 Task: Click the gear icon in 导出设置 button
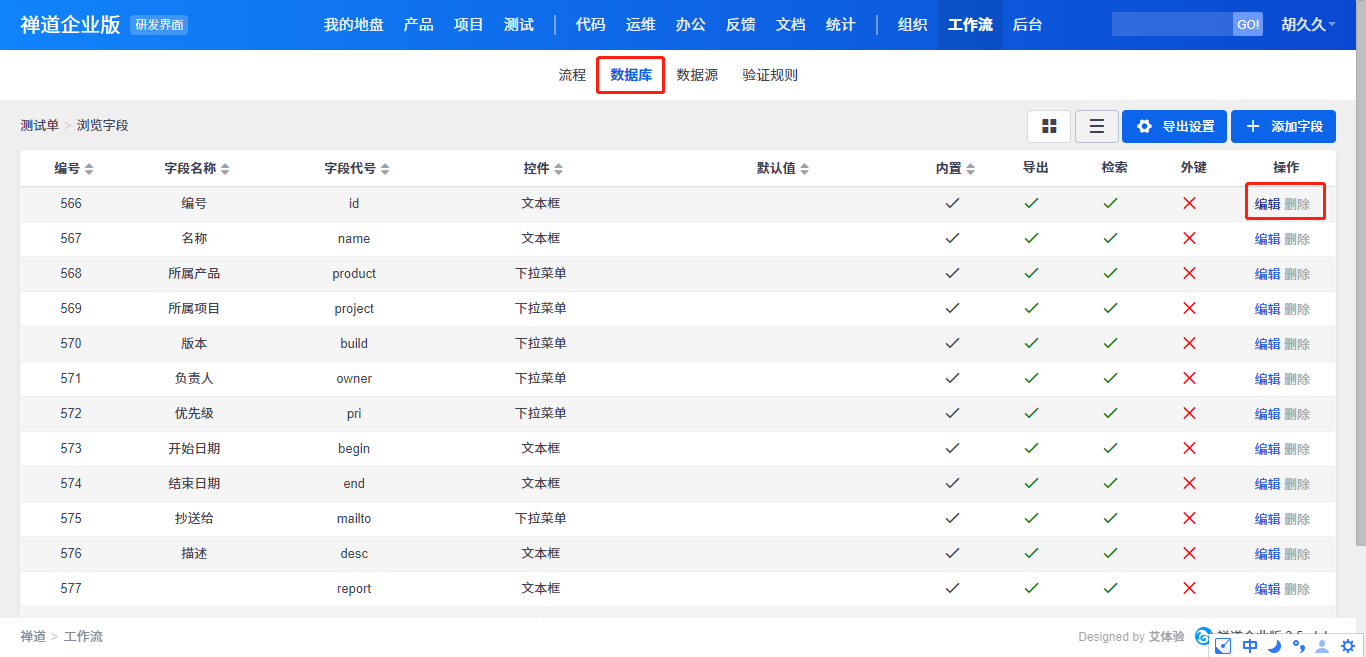(x=1145, y=127)
